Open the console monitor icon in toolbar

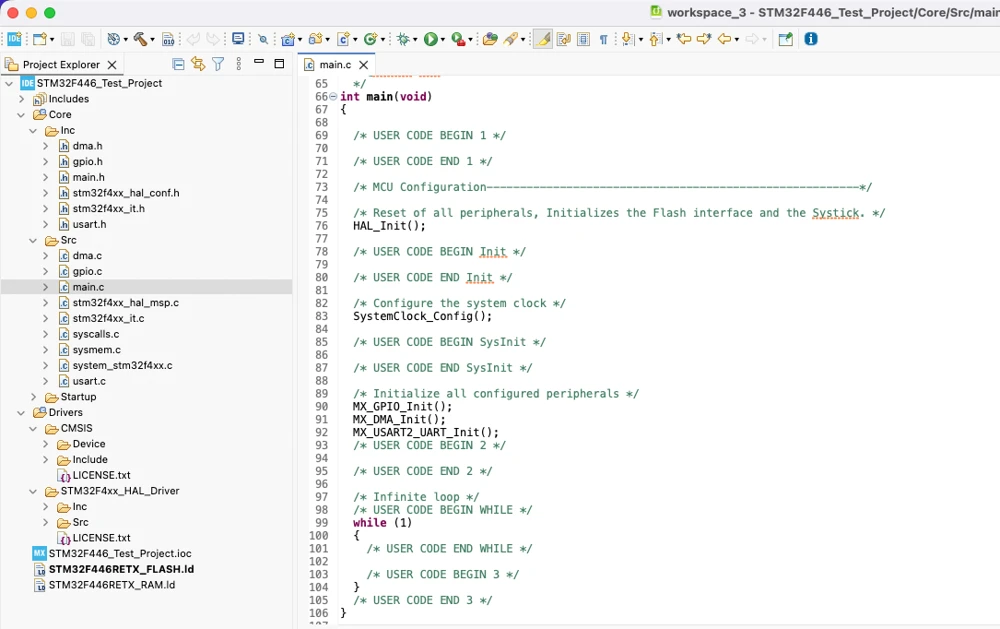[238, 39]
